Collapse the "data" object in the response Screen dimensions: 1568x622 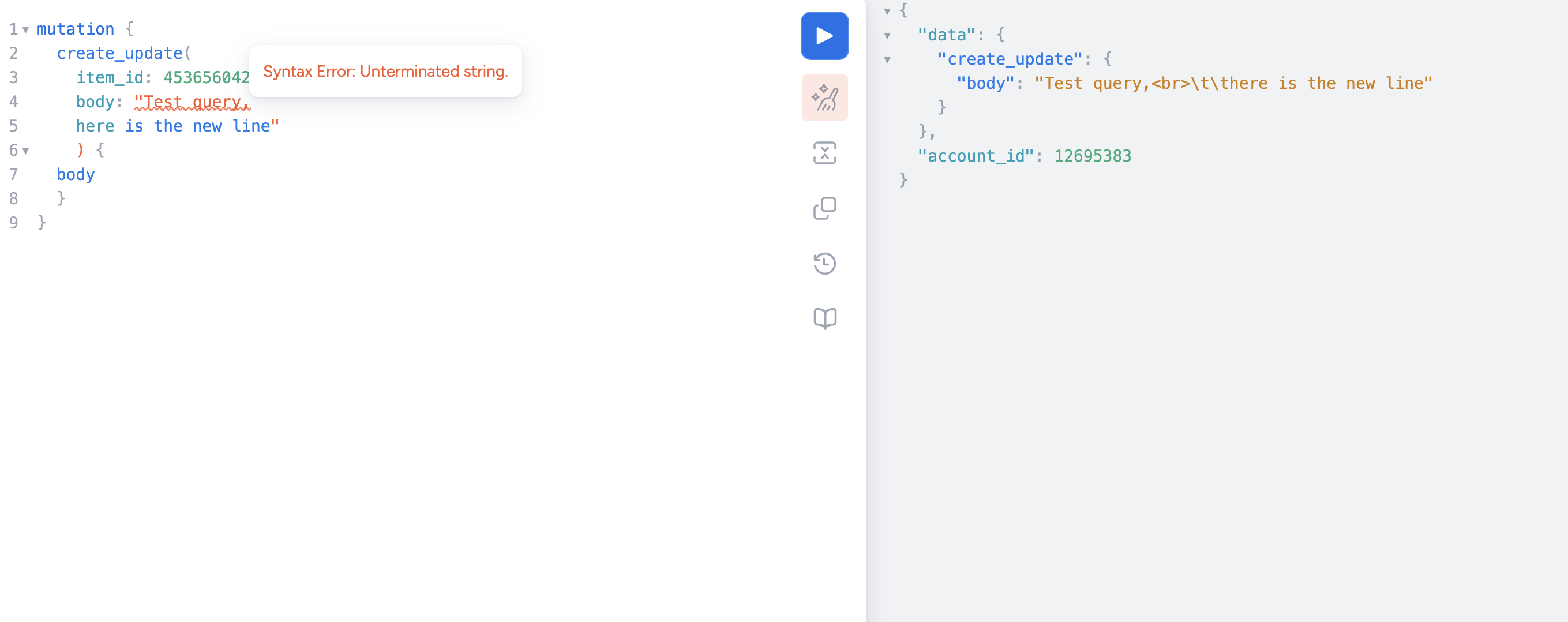click(887, 36)
